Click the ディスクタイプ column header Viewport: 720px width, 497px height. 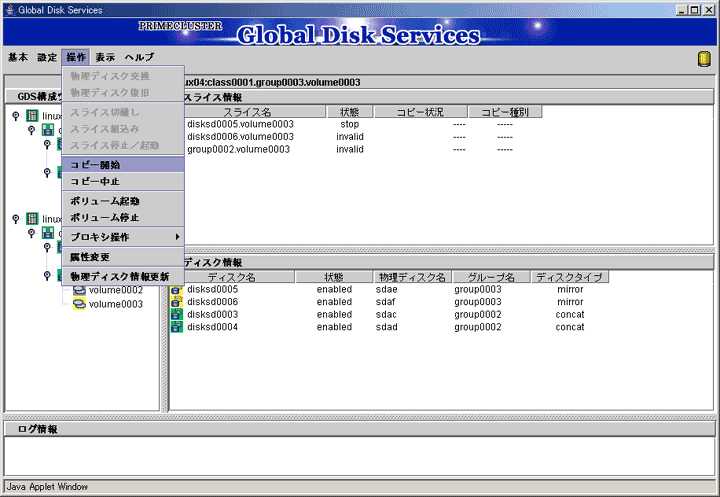pos(570,277)
